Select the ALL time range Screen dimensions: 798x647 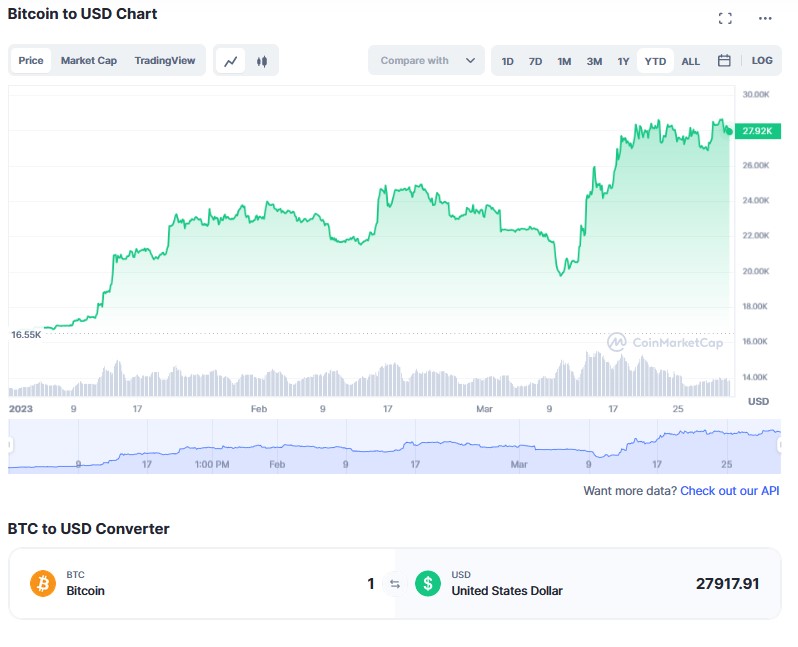[691, 61]
